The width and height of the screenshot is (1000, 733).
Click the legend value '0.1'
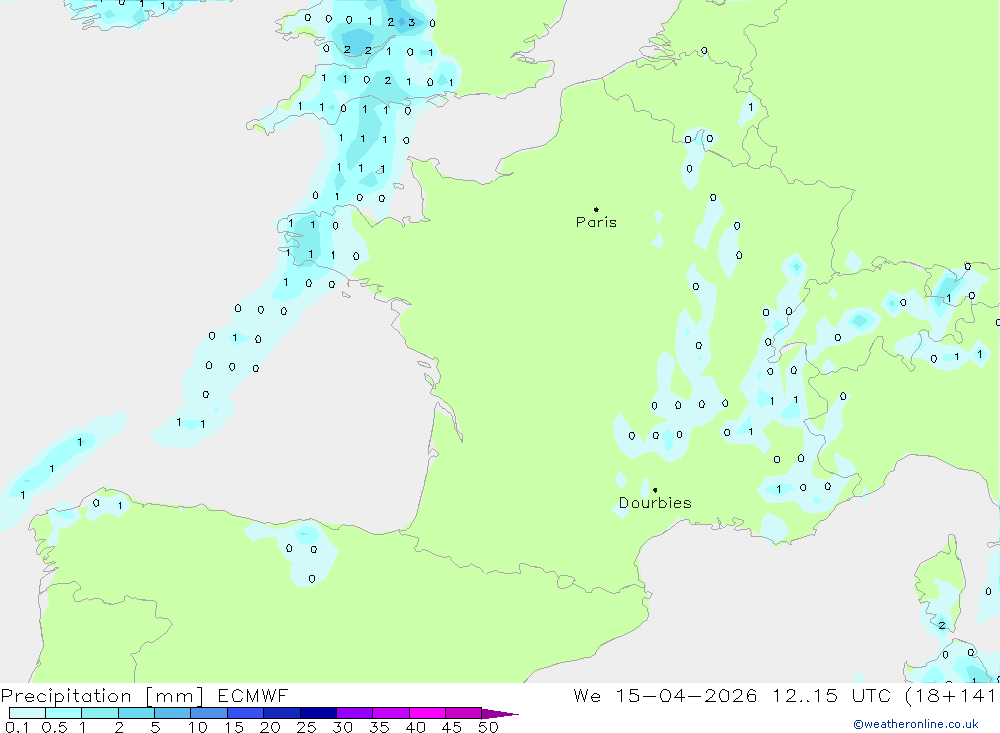[17, 727]
